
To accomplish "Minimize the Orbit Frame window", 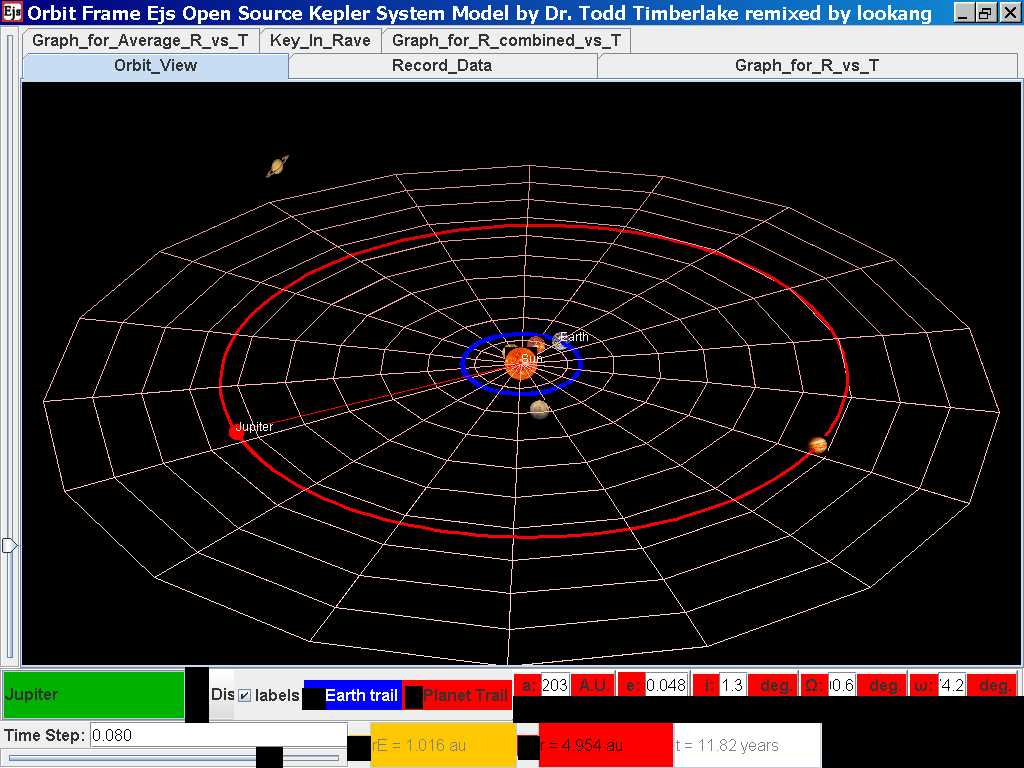I will point(963,12).
